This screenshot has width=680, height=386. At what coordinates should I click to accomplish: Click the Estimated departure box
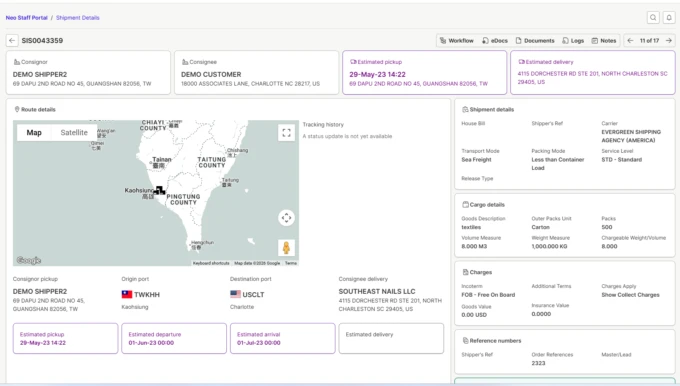[x=174, y=338]
